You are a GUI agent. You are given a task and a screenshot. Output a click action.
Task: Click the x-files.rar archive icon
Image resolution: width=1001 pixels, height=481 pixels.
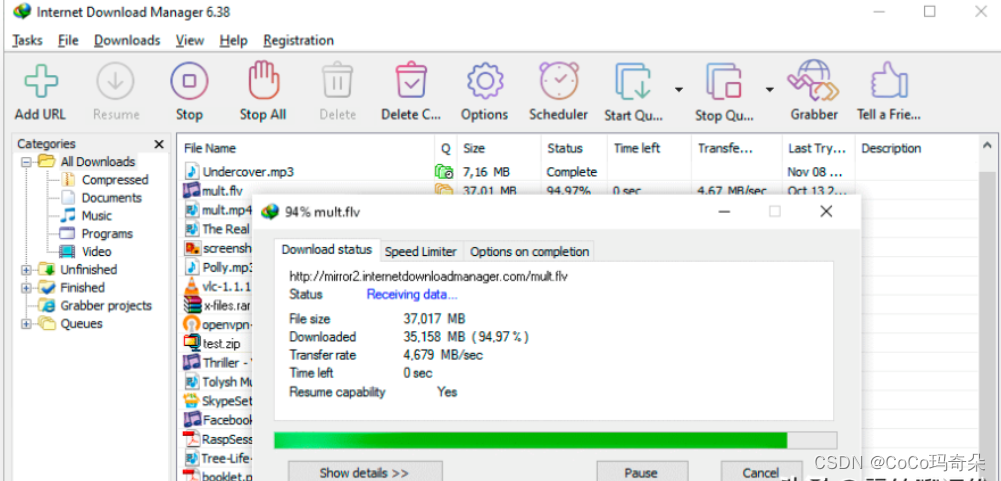click(x=192, y=305)
